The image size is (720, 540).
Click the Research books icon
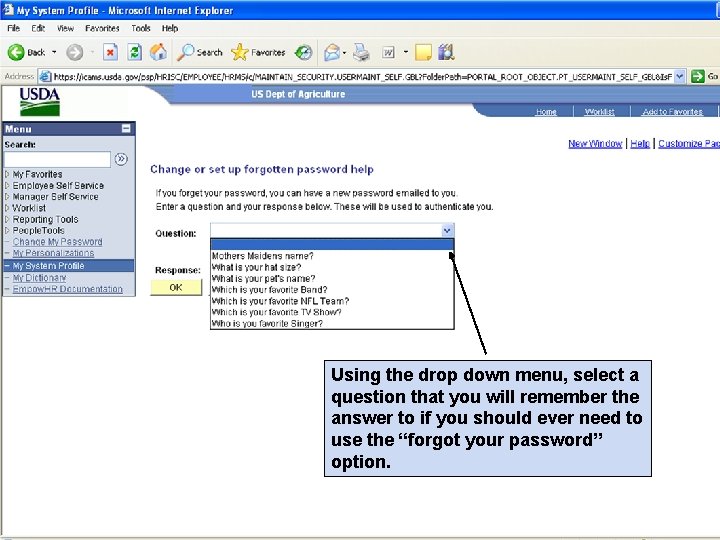click(446, 52)
